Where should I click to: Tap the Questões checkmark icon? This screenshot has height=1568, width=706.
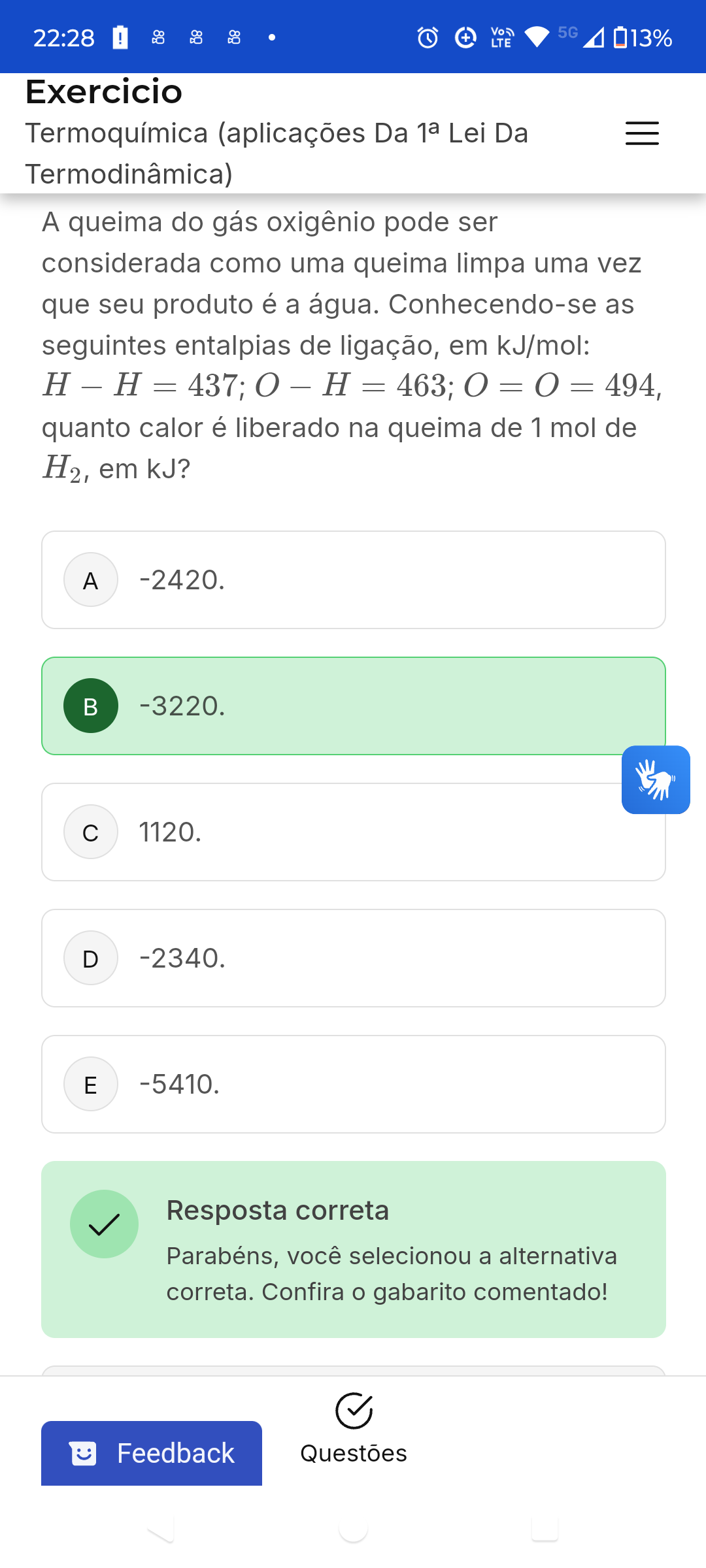354,1411
